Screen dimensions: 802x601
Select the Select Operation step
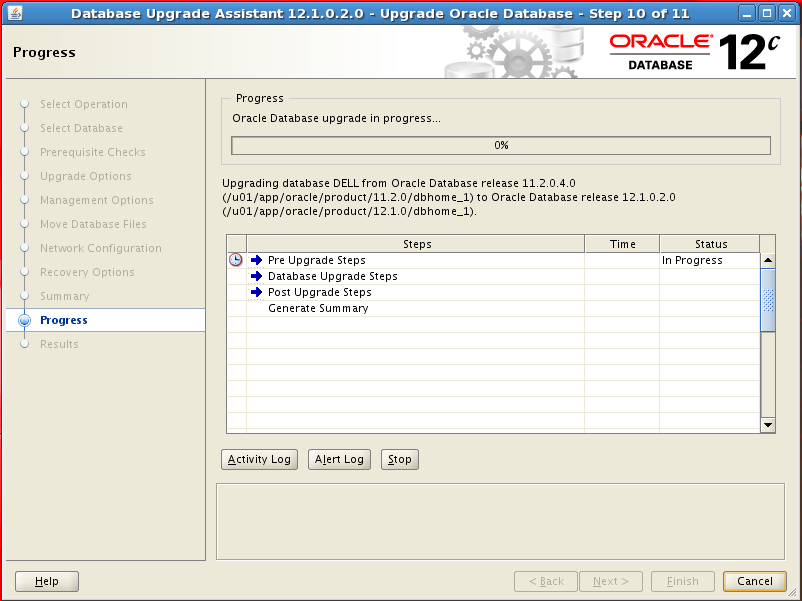point(84,104)
